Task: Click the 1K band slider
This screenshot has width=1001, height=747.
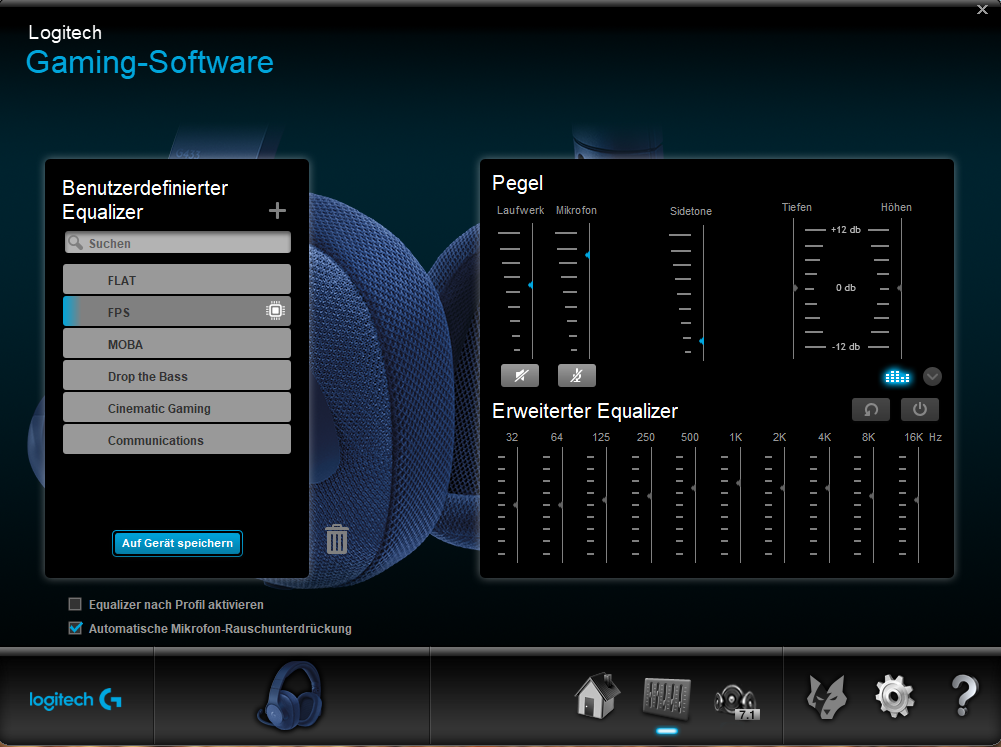Action: (739, 483)
